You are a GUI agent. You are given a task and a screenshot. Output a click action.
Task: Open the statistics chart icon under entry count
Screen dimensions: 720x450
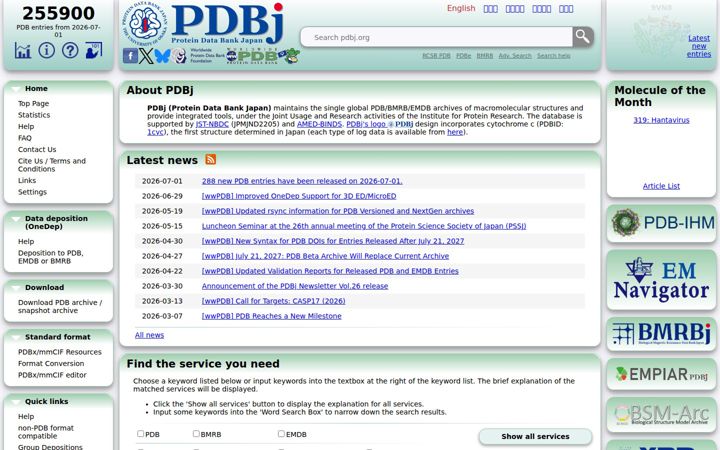click(22, 51)
